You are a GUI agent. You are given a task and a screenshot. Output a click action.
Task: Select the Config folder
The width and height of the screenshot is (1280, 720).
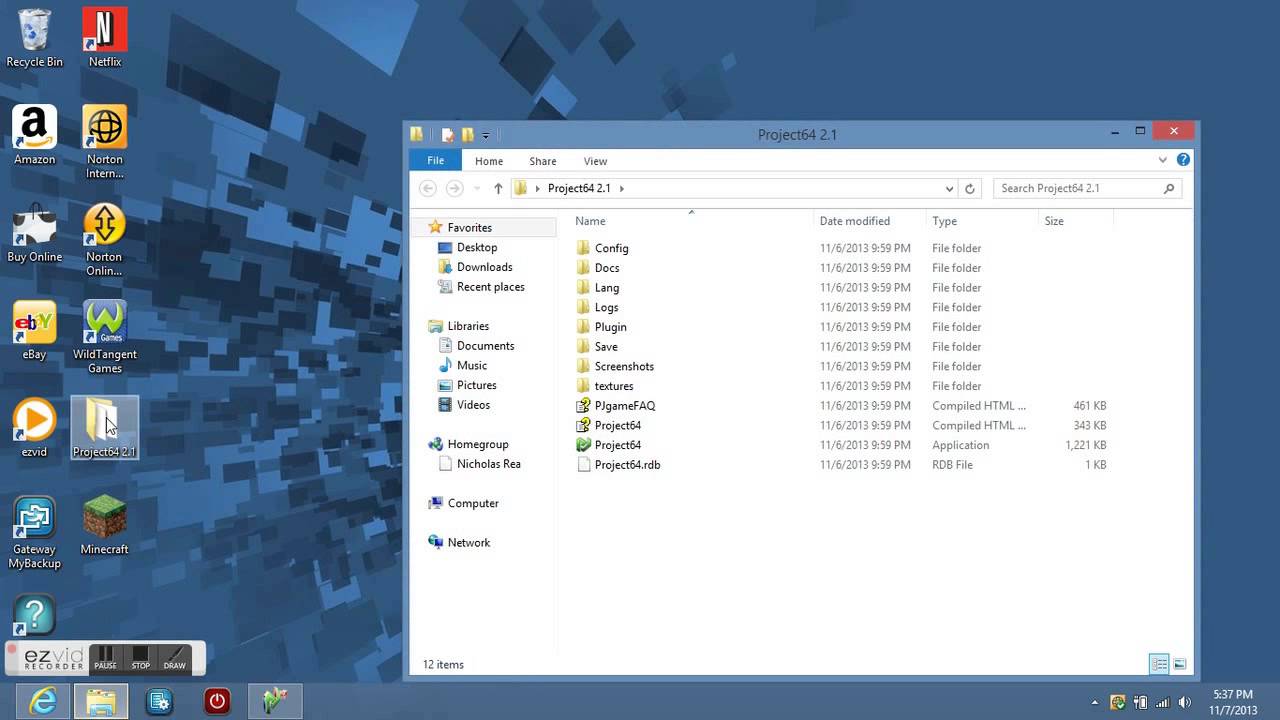(611, 248)
